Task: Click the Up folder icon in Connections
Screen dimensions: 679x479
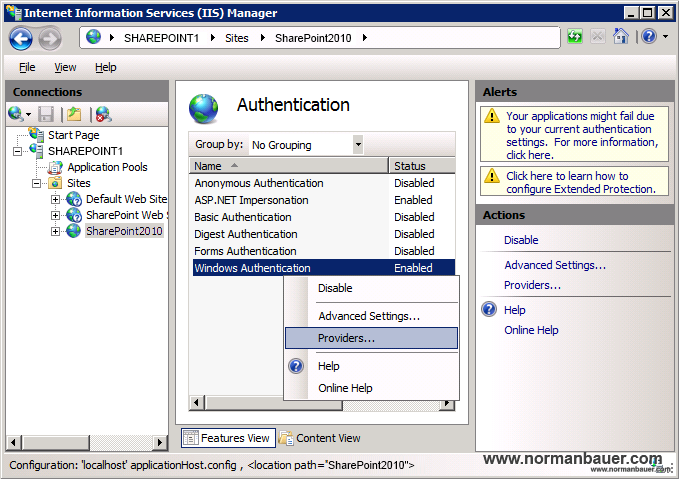Action: (x=74, y=114)
